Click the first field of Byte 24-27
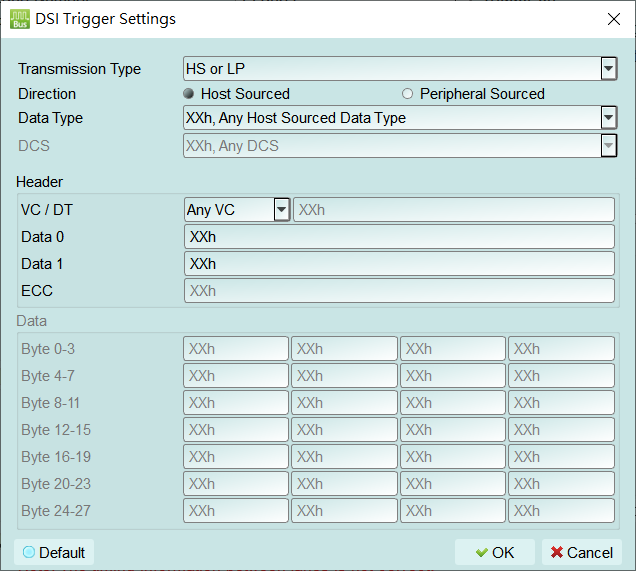636x571 pixels. click(x=236, y=511)
